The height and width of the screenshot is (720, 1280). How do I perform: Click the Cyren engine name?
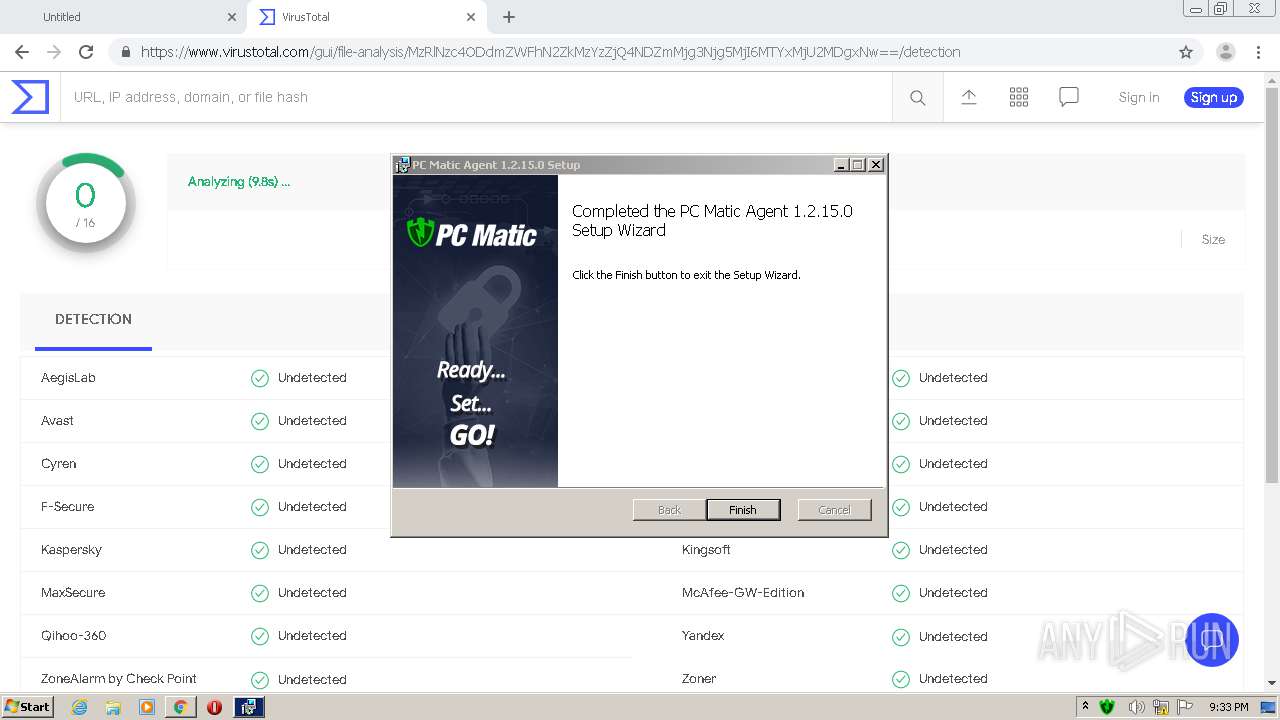(x=59, y=464)
